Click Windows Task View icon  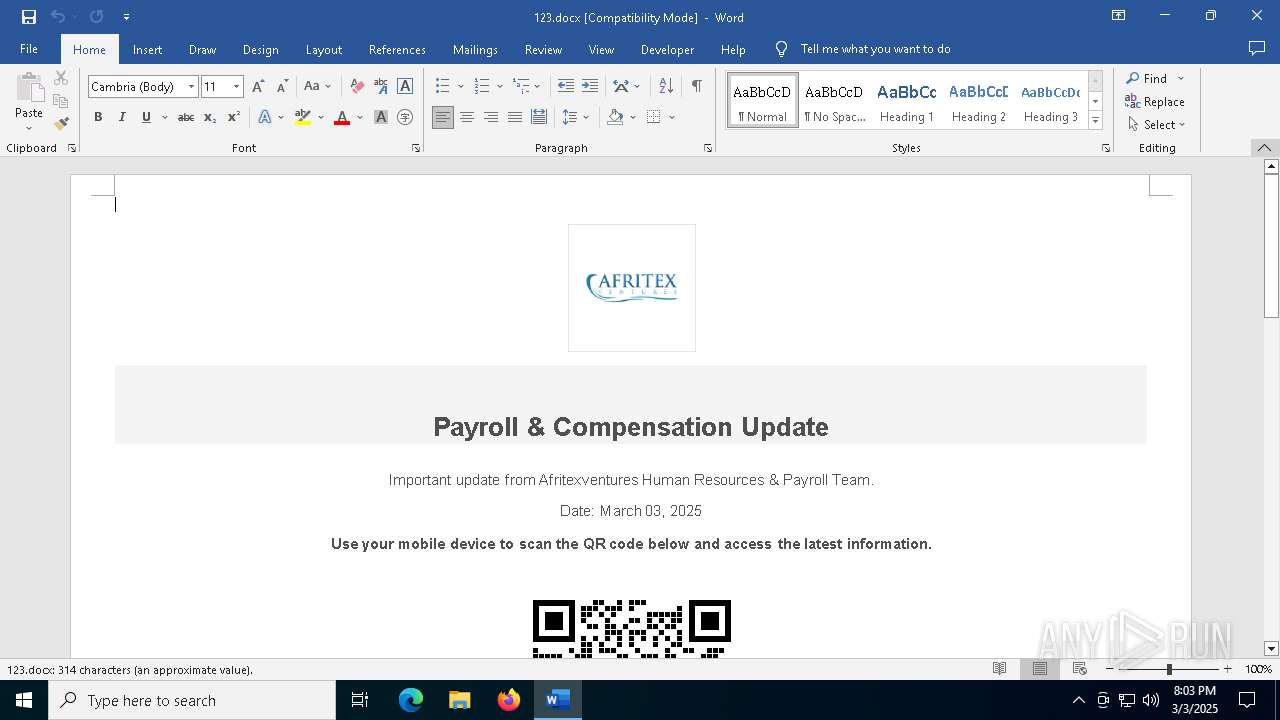[x=361, y=700]
